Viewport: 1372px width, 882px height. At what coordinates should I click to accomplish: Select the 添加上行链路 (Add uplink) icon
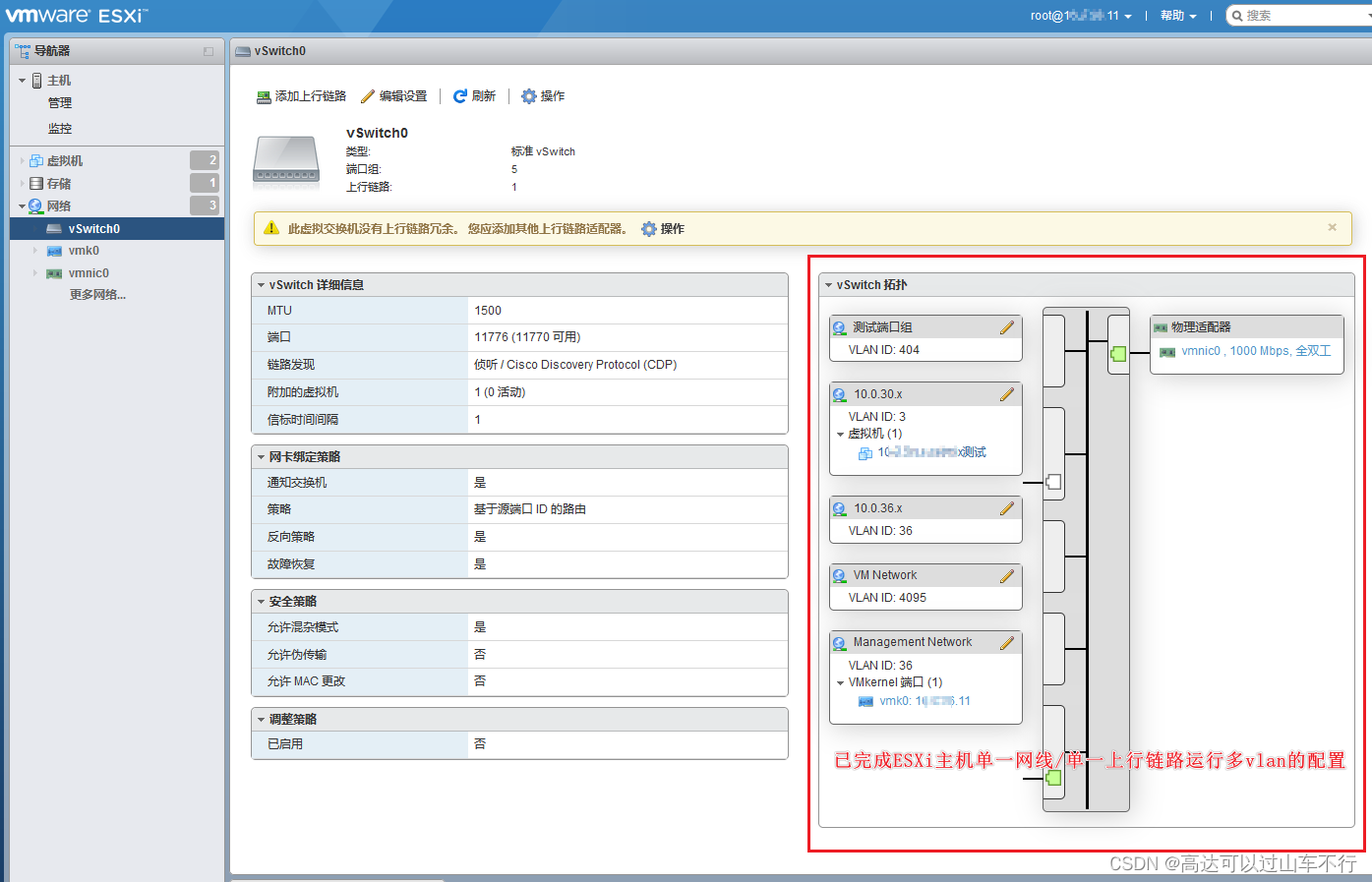pos(263,96)
